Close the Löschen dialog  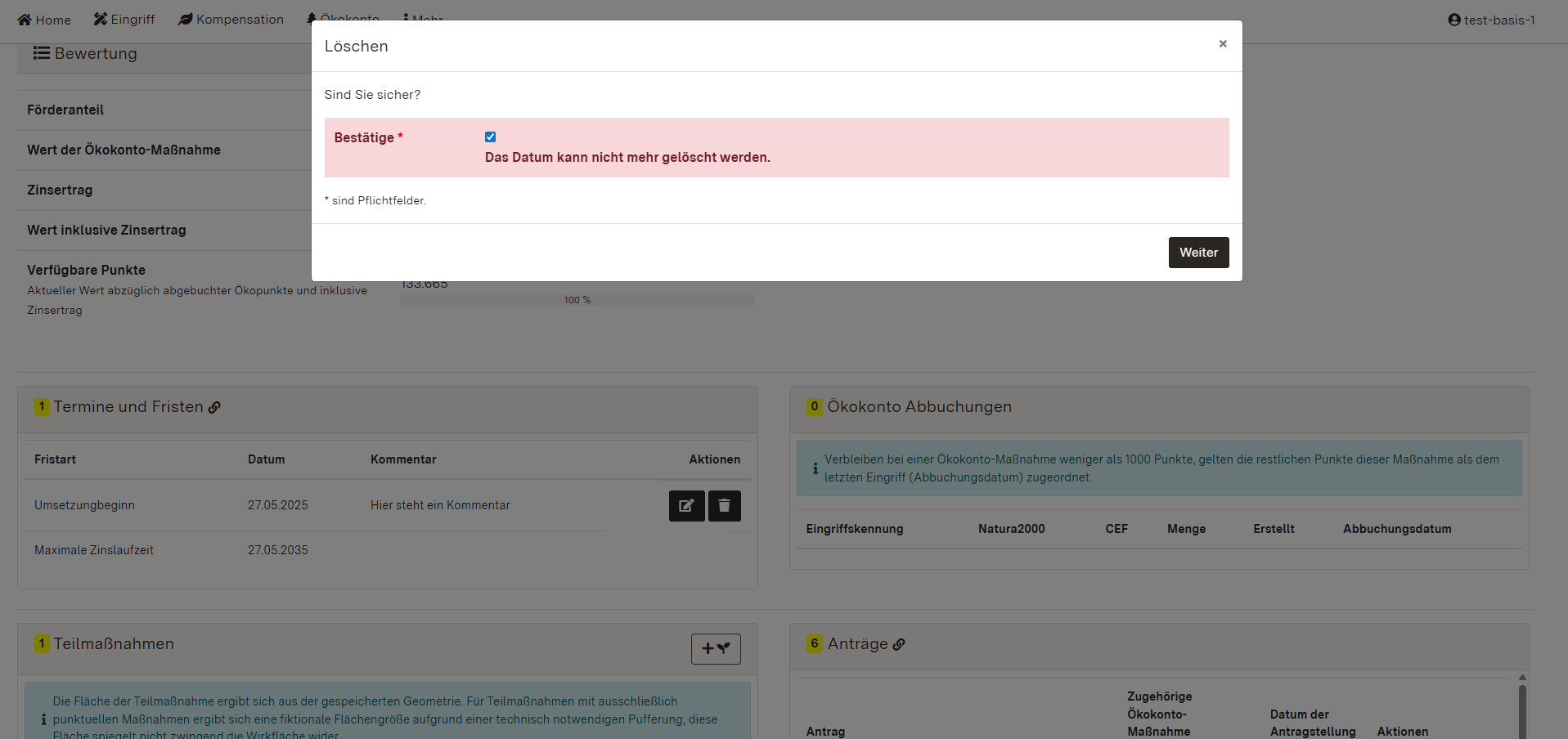1223,44
